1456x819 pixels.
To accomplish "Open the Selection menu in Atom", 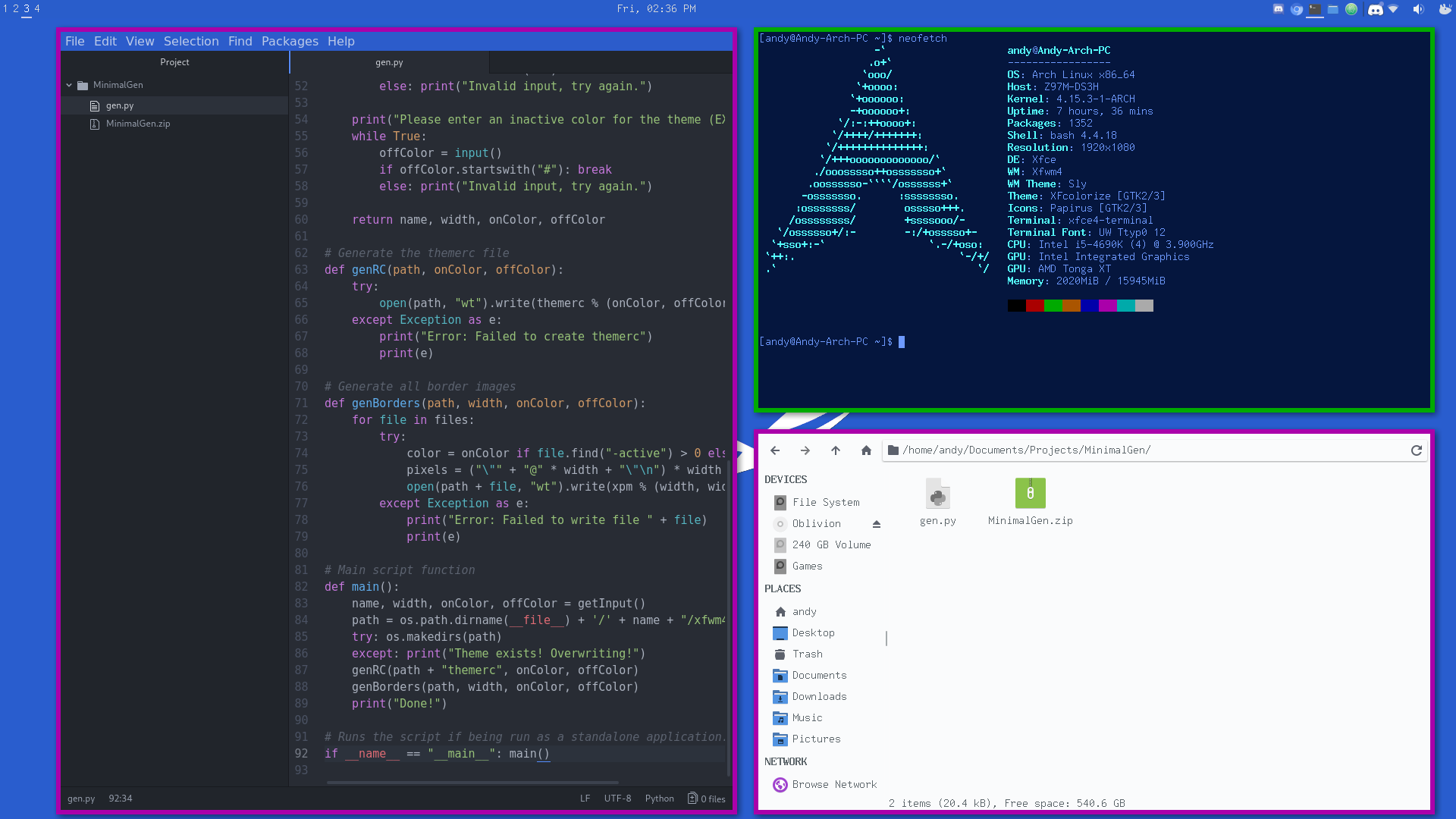I will click(191, 41).
